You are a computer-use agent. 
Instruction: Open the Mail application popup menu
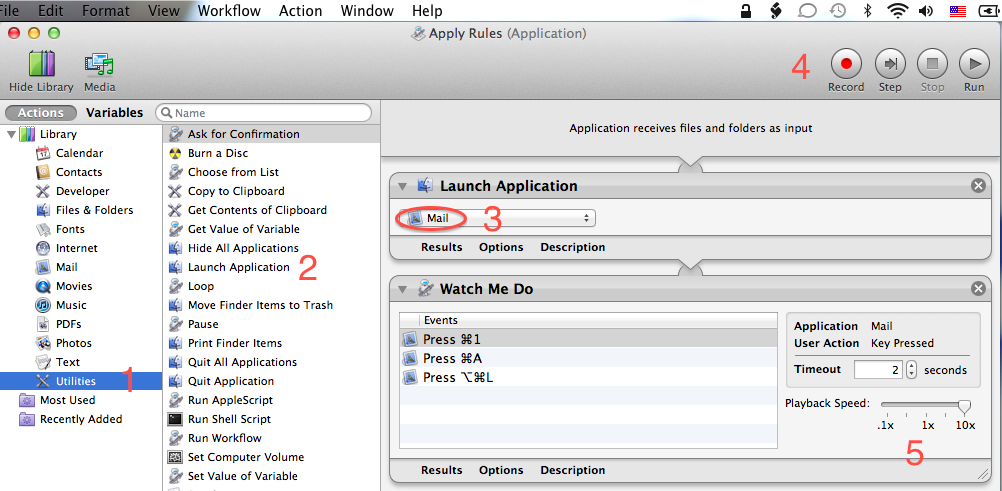click(x=497, y=218)
